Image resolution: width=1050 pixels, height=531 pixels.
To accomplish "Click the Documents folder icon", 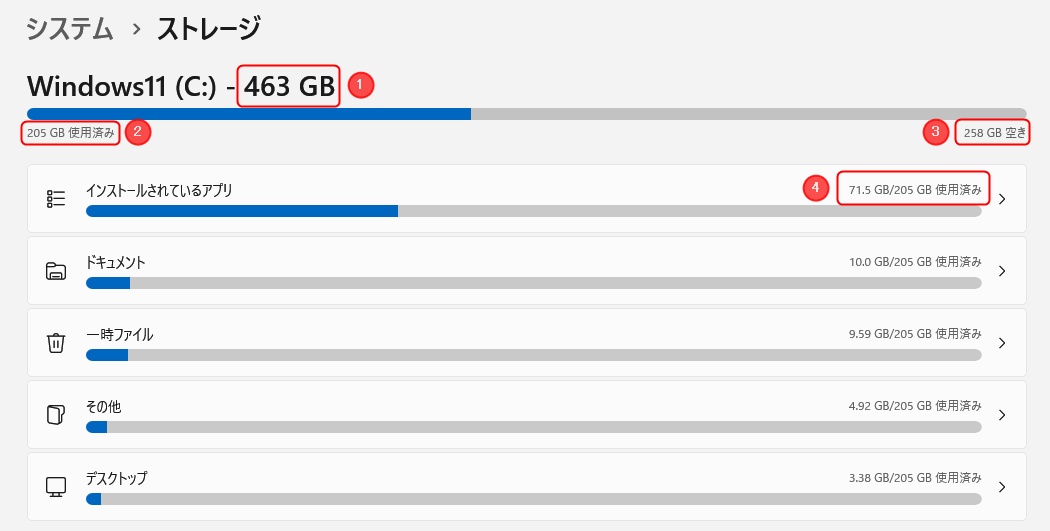I will tap(56, 271).
